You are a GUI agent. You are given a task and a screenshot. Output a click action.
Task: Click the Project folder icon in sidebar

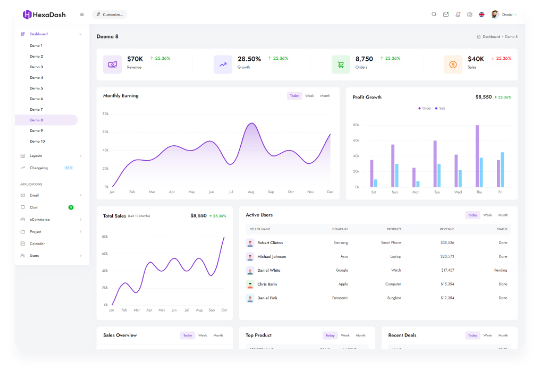coord(23,231)
